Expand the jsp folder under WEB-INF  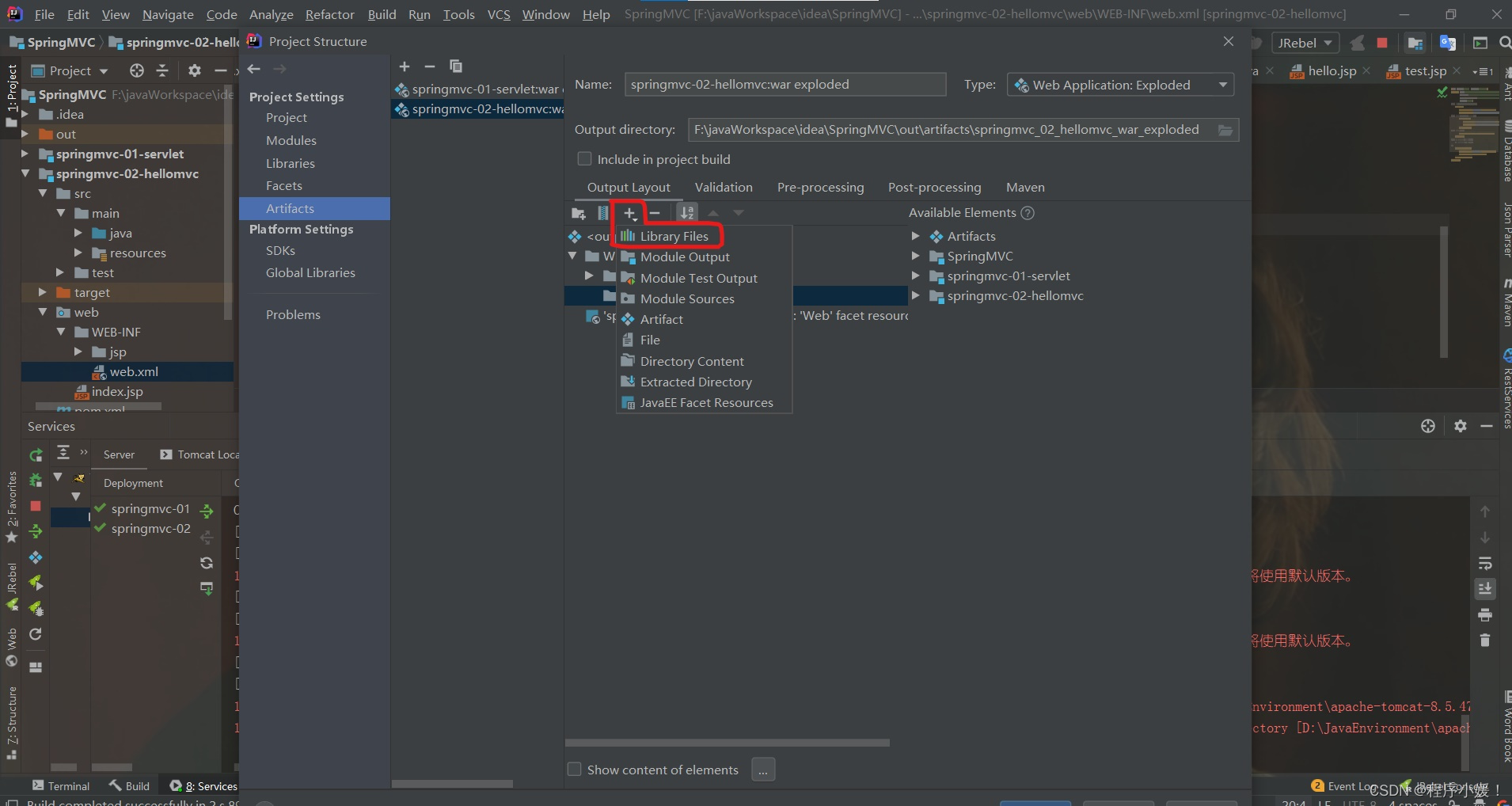tap(78, 352)
